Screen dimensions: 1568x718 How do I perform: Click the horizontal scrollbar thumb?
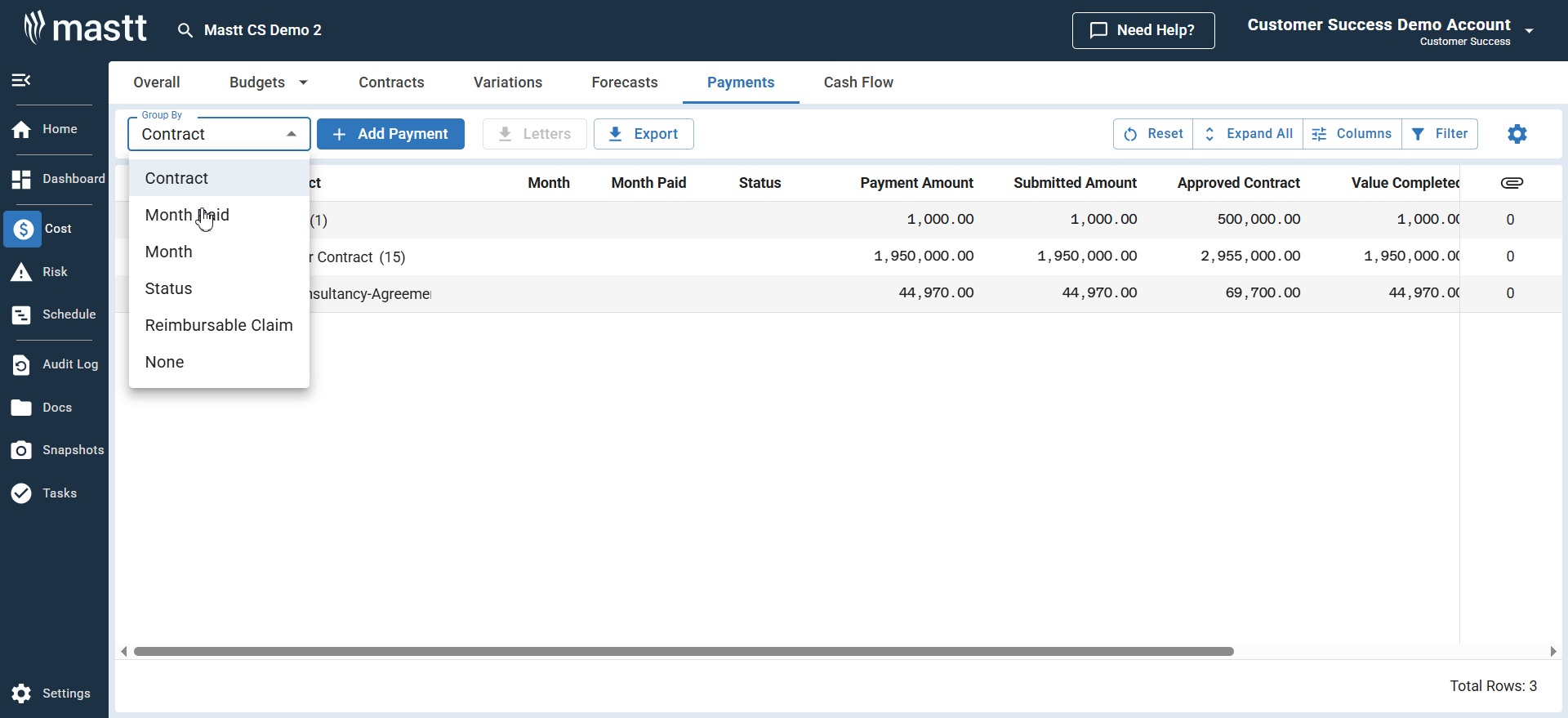click(684, 652)
